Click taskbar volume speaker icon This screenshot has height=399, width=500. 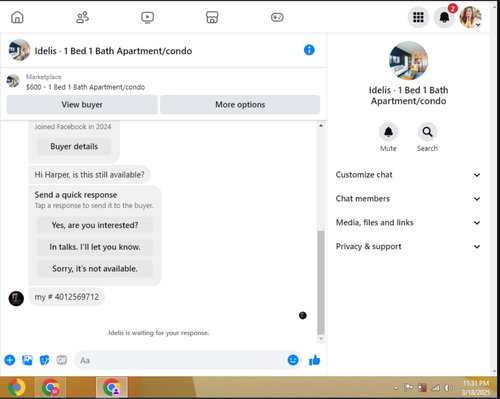coord(448,388)
